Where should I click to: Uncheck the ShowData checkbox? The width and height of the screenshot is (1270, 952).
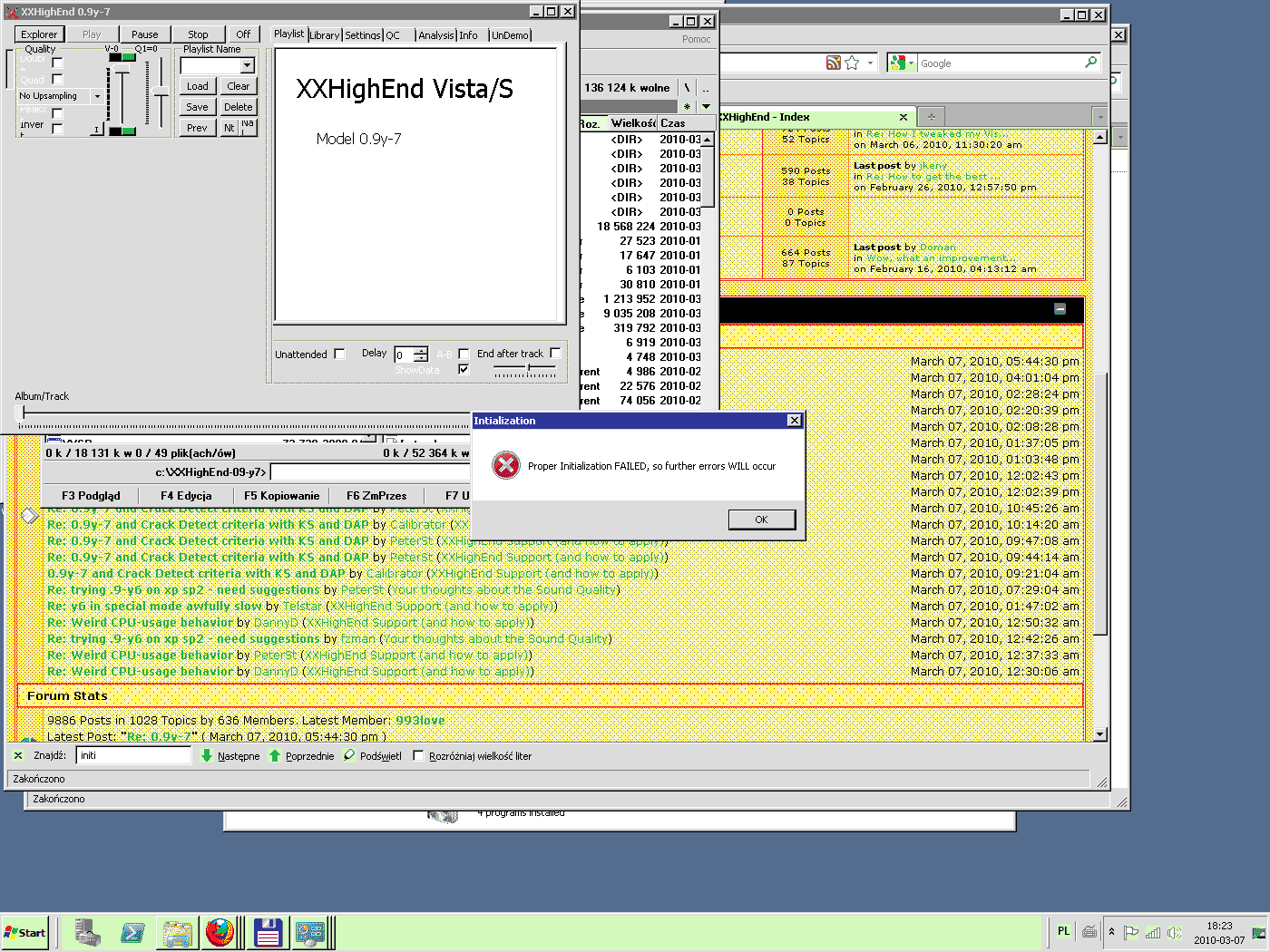click(464, 369)
